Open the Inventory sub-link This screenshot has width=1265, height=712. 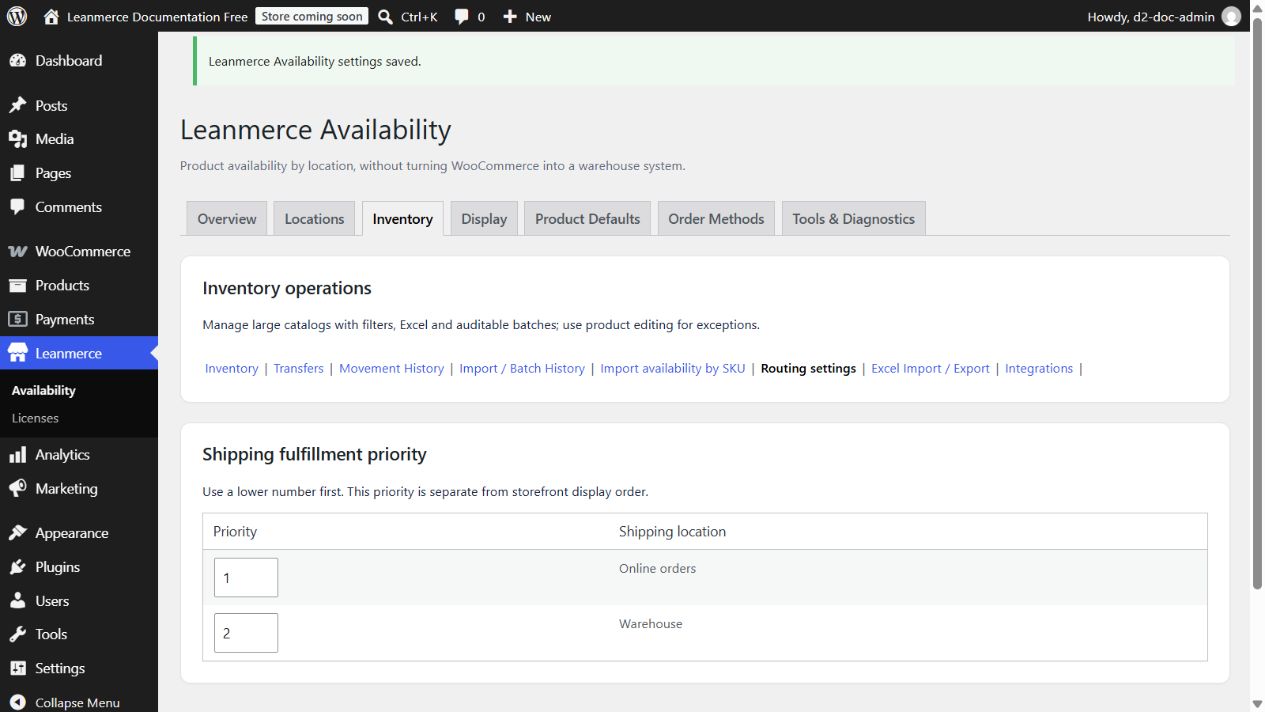(232, 368)
